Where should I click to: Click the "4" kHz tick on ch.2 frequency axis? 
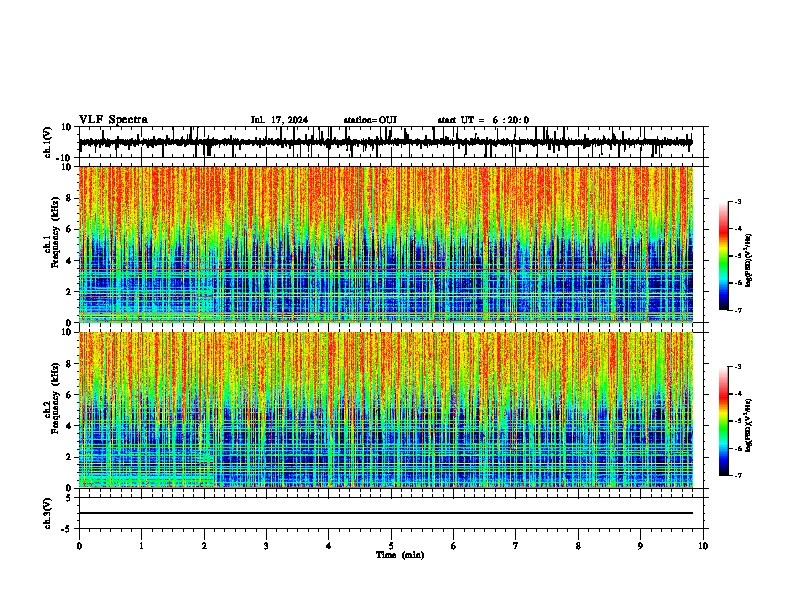(x=70, y=426)
